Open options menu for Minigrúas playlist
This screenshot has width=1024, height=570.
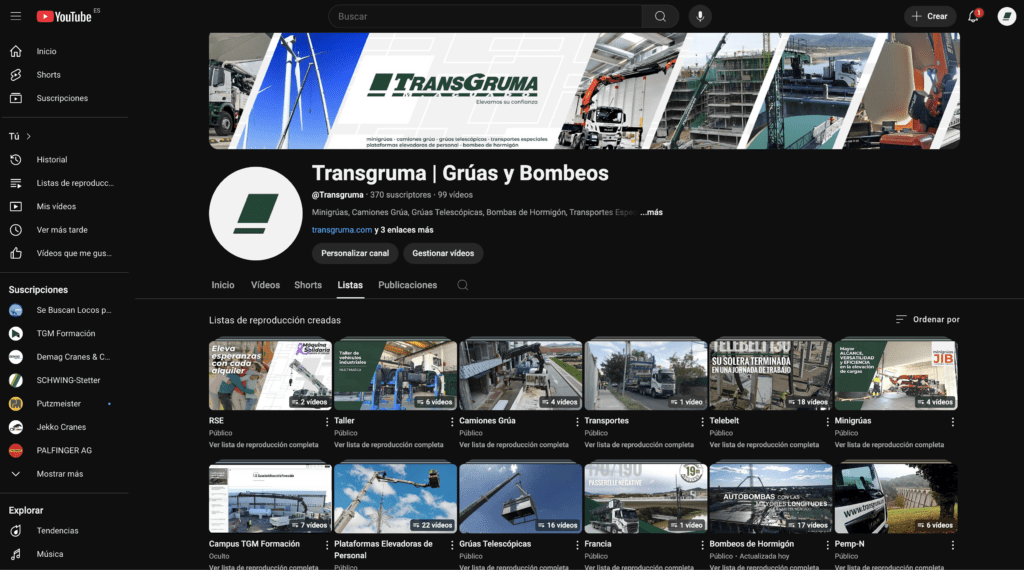953,422
